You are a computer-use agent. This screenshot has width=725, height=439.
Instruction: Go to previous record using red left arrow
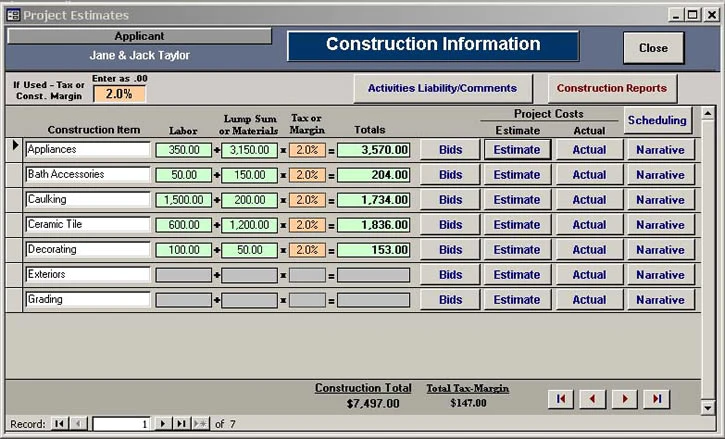[593, 399]
